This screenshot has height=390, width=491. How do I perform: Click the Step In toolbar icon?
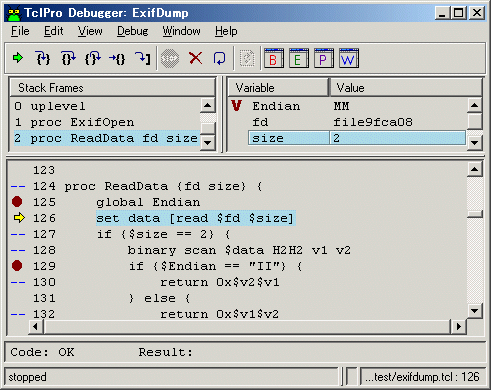[x=43, y=58]
